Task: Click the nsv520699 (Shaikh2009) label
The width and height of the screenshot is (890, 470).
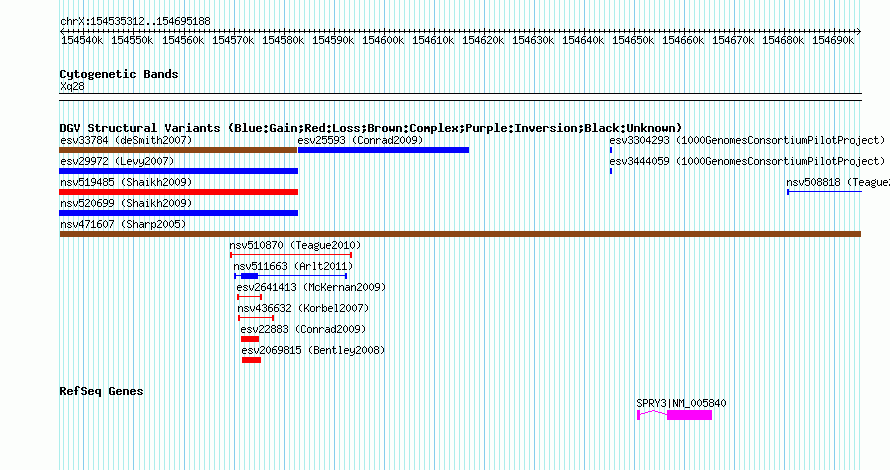Action: coord(126,203)
